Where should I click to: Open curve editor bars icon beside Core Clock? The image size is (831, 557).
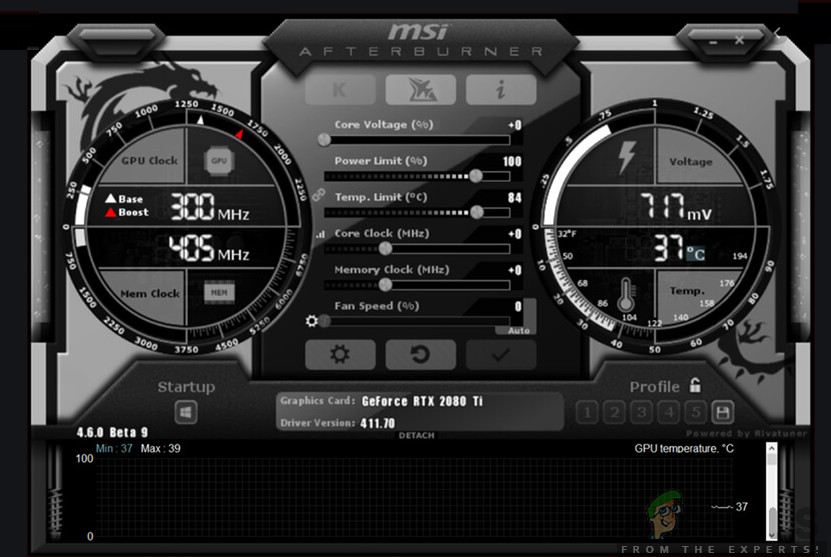(x=320, y=234)
